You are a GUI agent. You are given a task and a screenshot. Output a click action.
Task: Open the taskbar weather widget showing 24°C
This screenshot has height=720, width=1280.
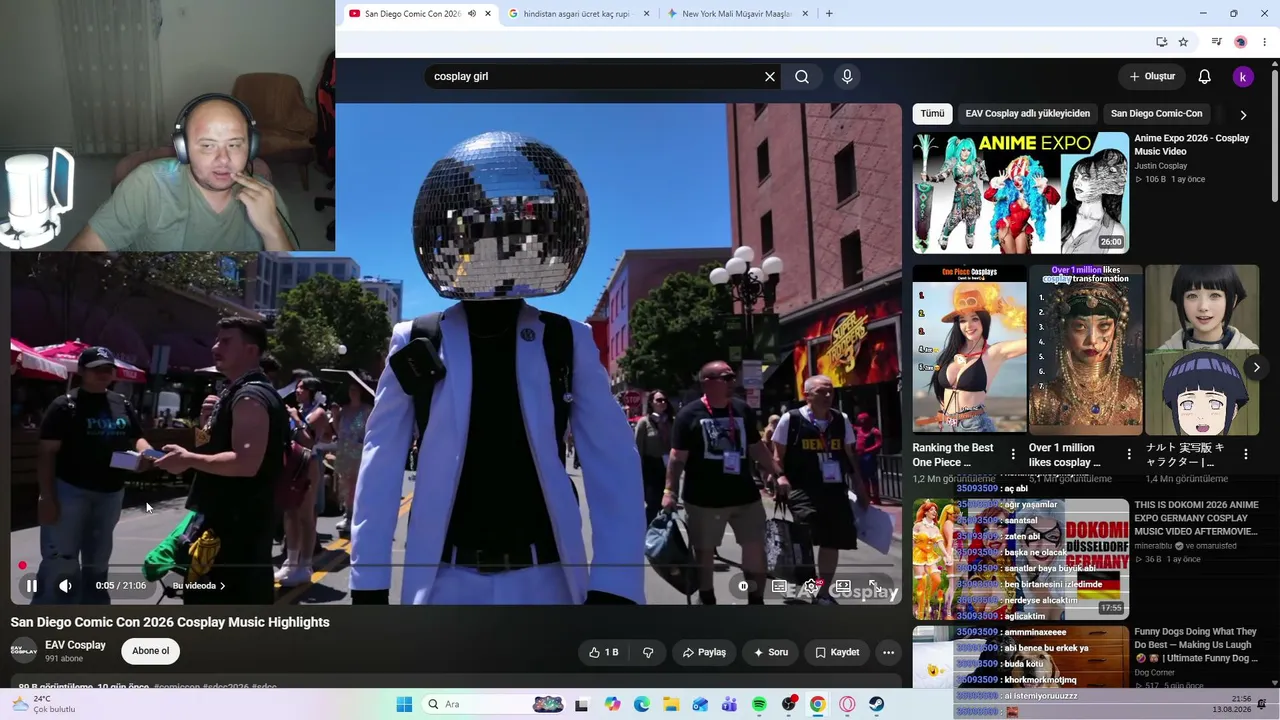45,704
